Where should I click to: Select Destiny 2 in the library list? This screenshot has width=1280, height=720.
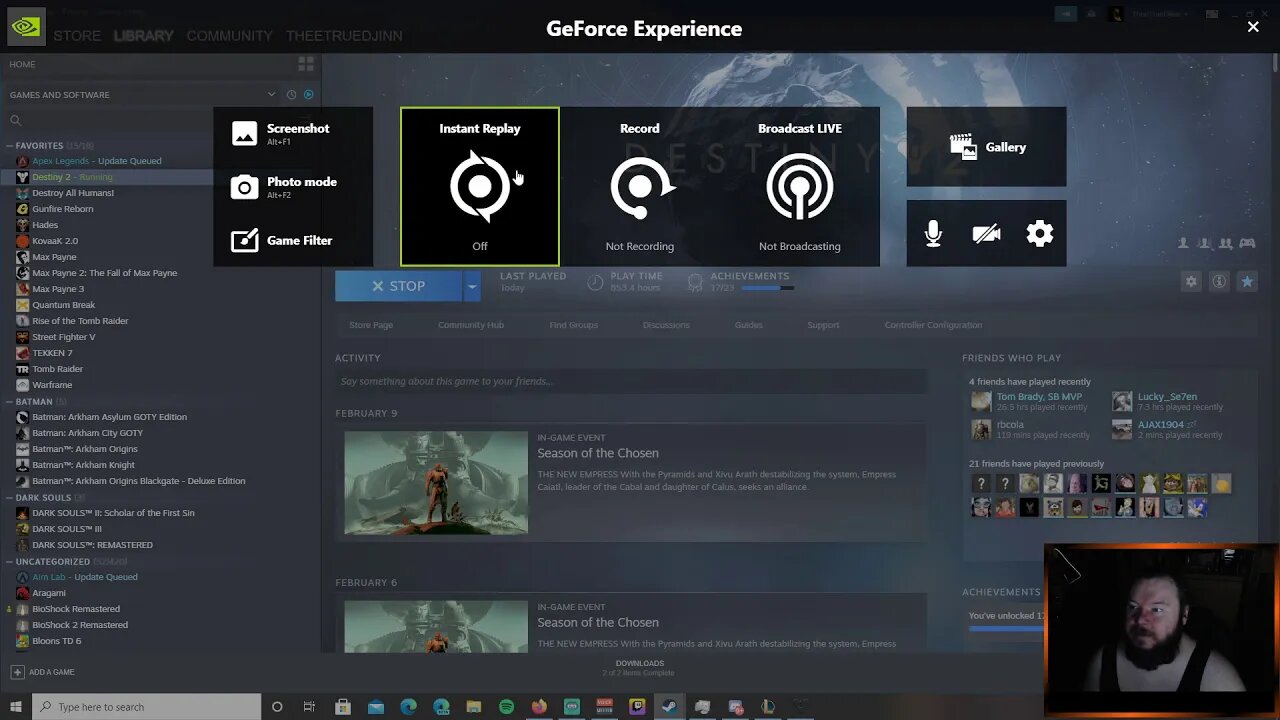tap(72, 177)
